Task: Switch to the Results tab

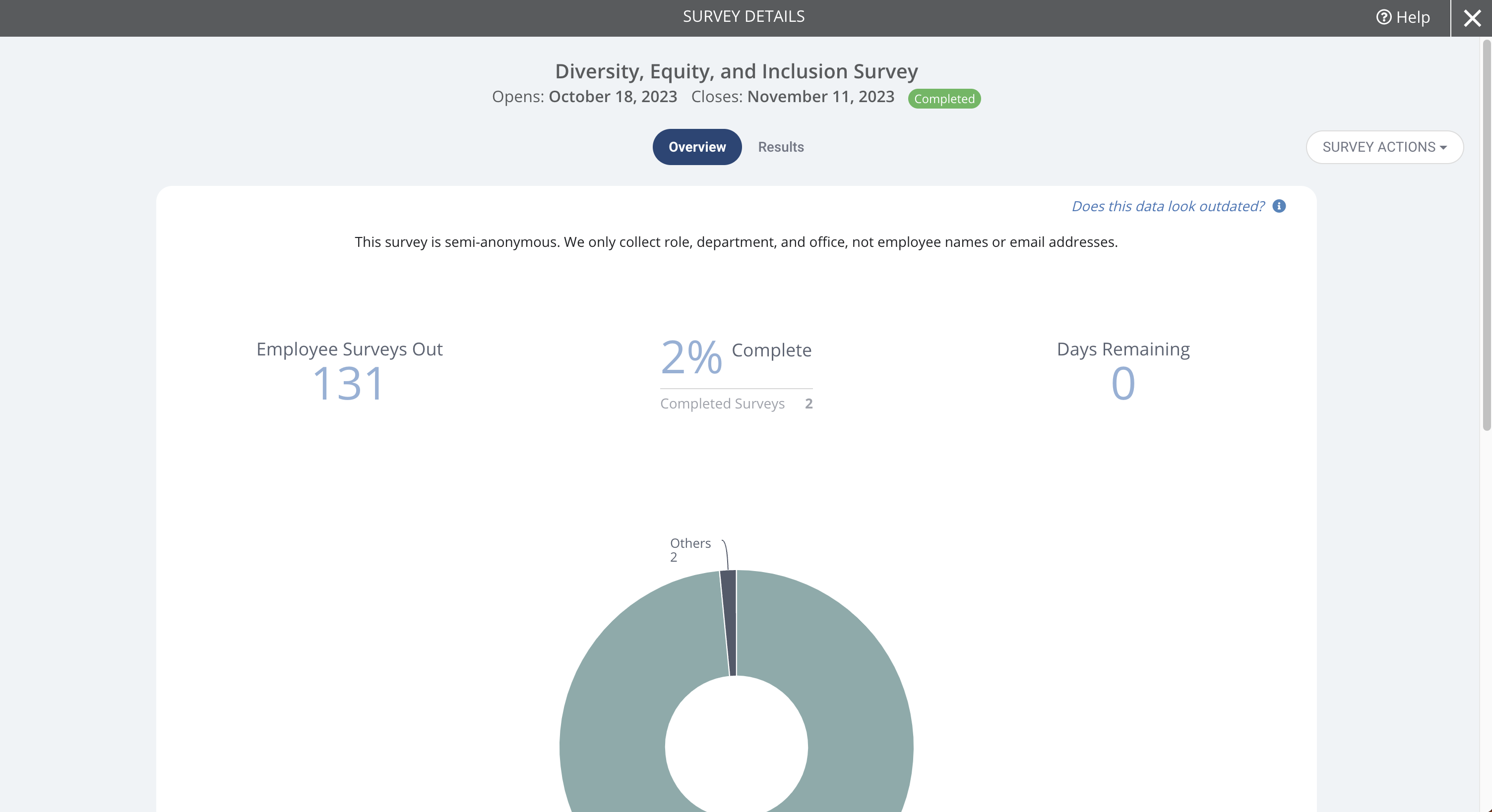Action: [781, 147]
